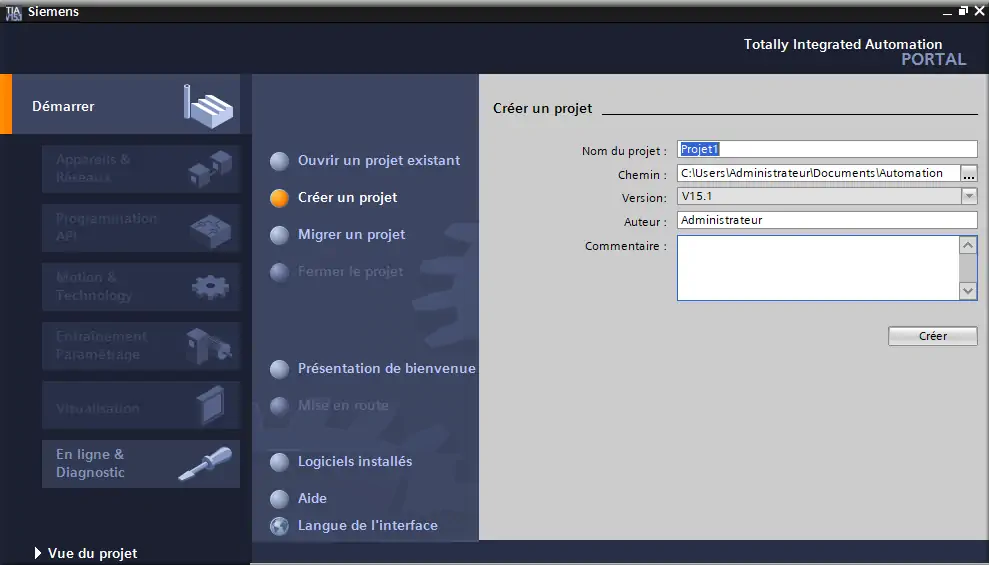Choose Migrer un projet
Image resolution: width=989 pixels, height=565 pixels.
coord(351,235)
